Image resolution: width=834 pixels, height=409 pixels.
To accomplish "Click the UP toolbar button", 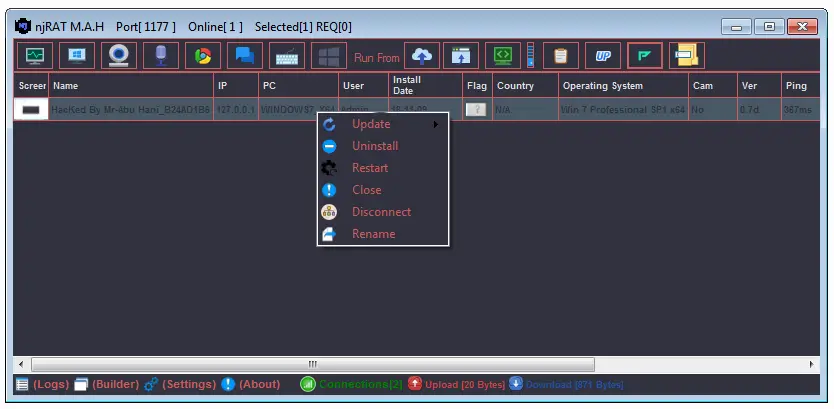I will (603, 56).
